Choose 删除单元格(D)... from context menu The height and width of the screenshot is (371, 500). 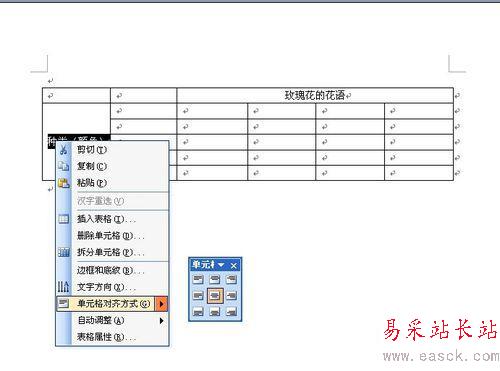[113, 236]
